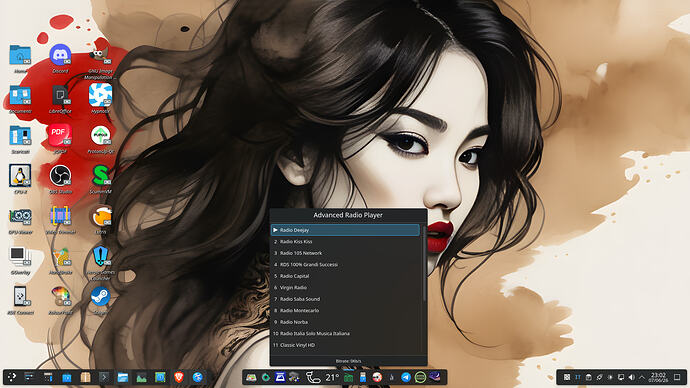This screenshot has width=690, height=388.
Task: Open the radio player widget in center dock
Action: [x=349, y=377]
